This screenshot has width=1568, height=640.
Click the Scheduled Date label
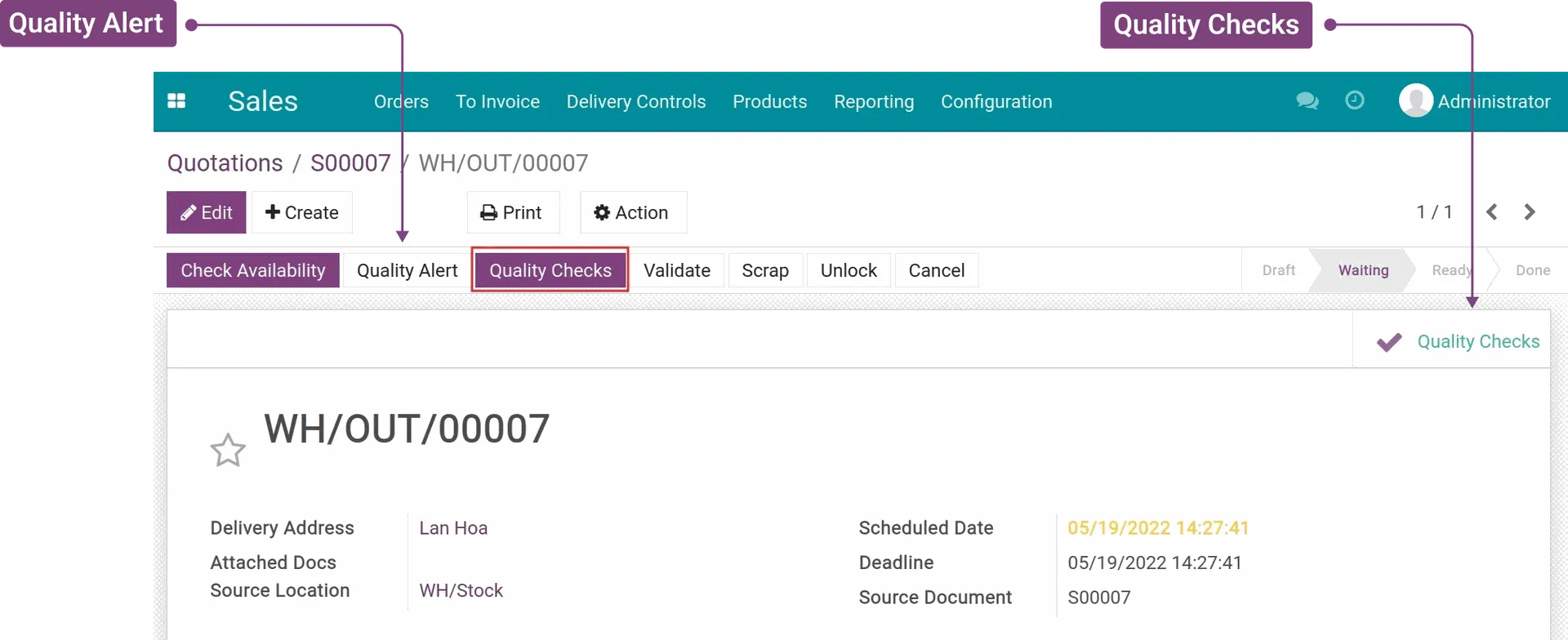click(926, 528)
